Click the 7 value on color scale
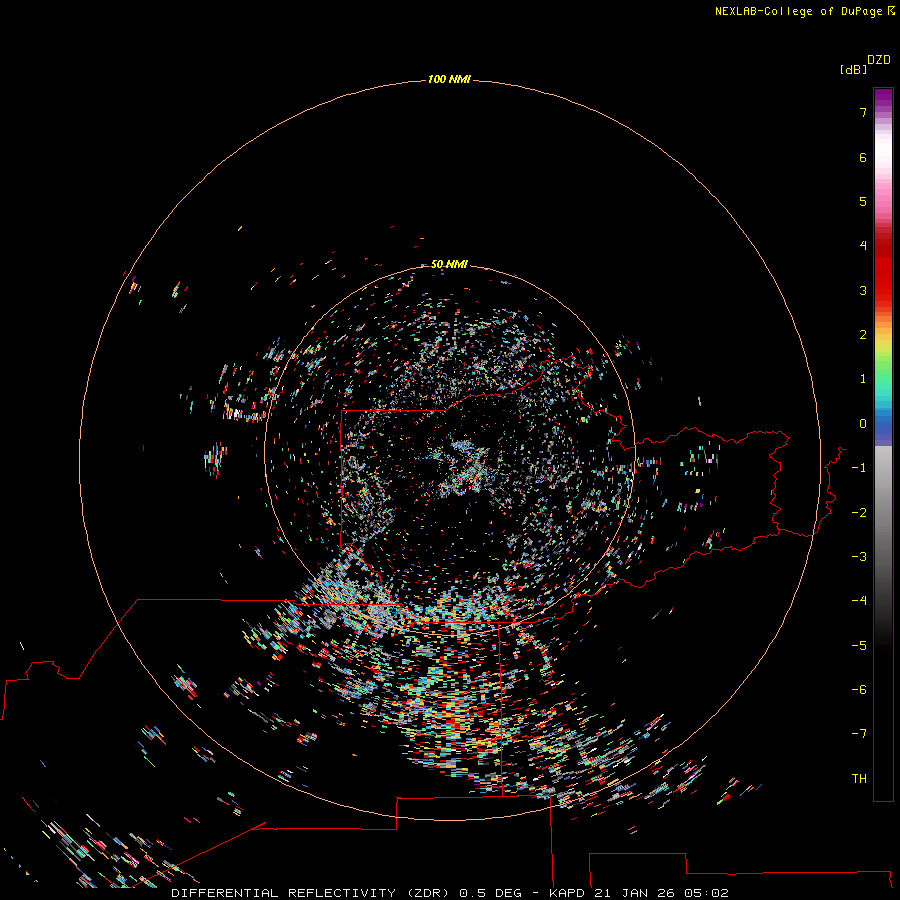Viewport: 900px width, 900px height. click(863, 112)
